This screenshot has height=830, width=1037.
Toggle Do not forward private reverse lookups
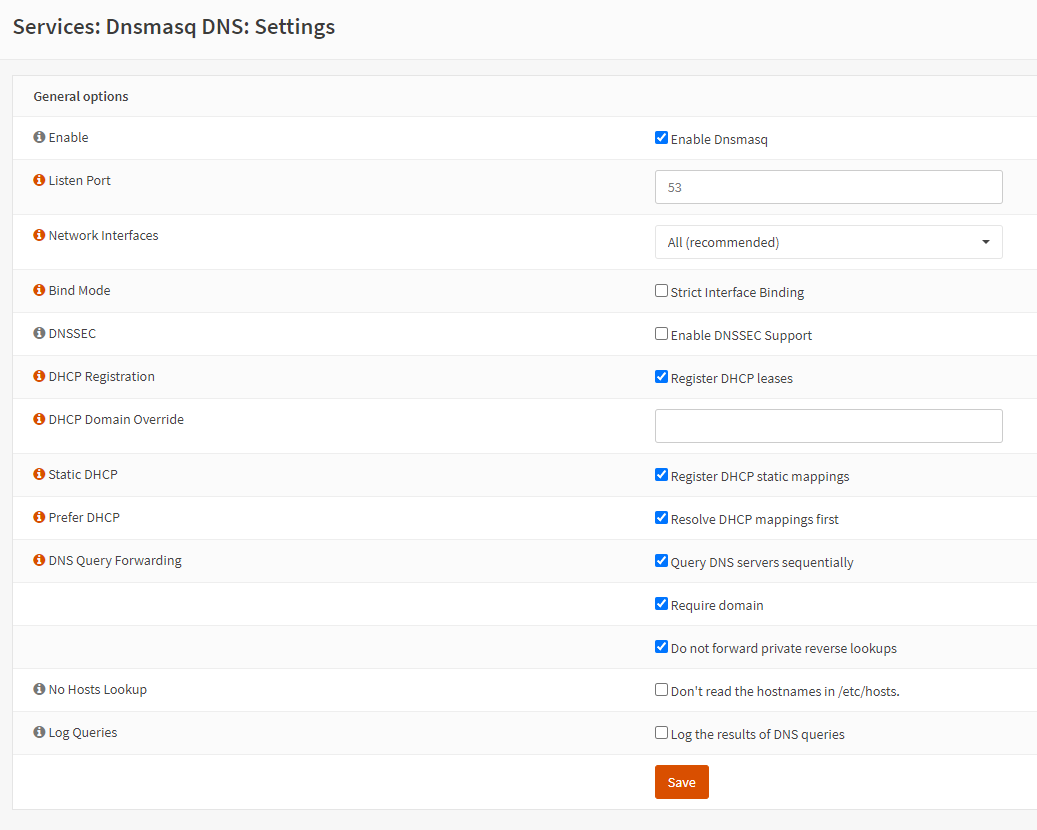661,646
